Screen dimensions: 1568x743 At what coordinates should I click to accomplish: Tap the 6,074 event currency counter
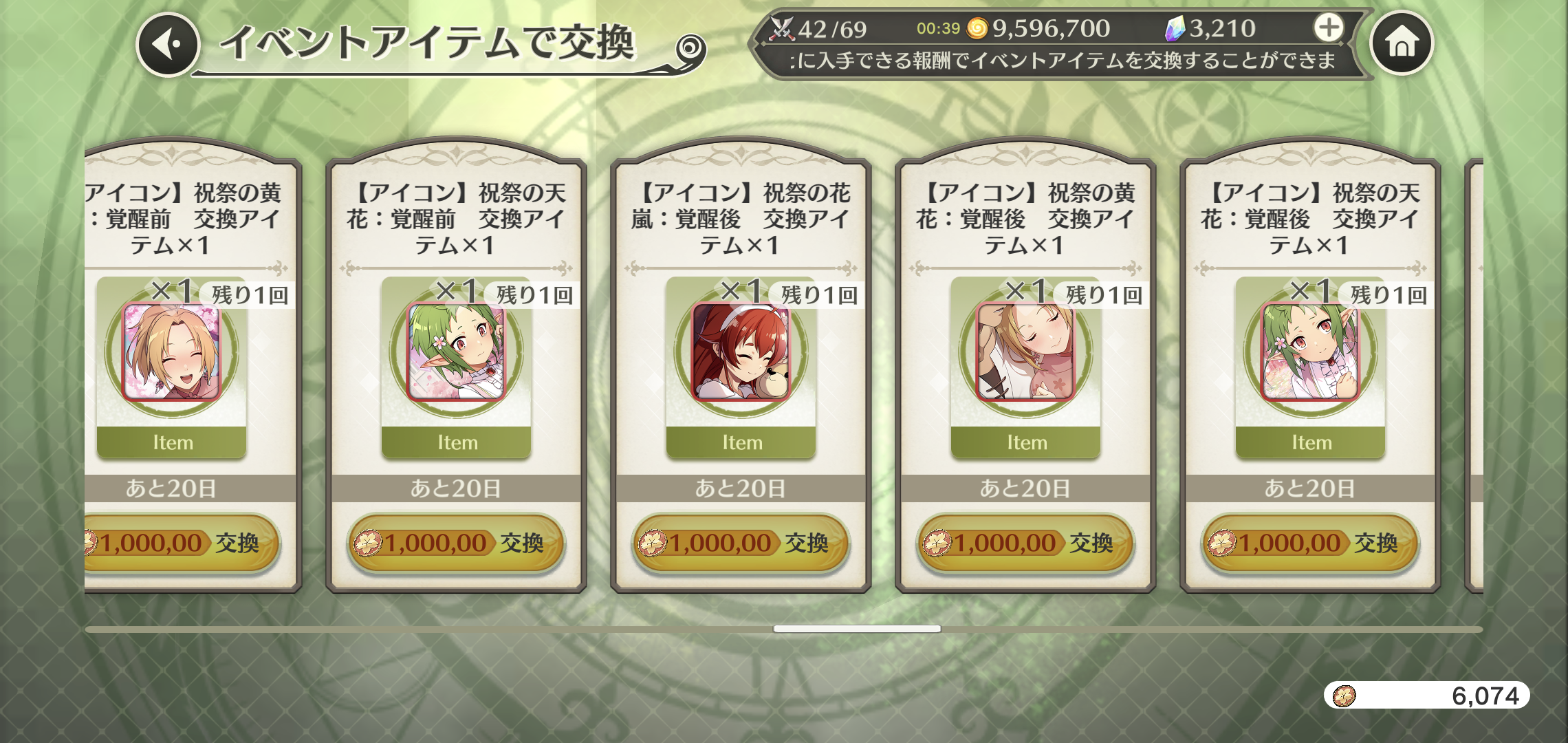tap(1427, 696)
